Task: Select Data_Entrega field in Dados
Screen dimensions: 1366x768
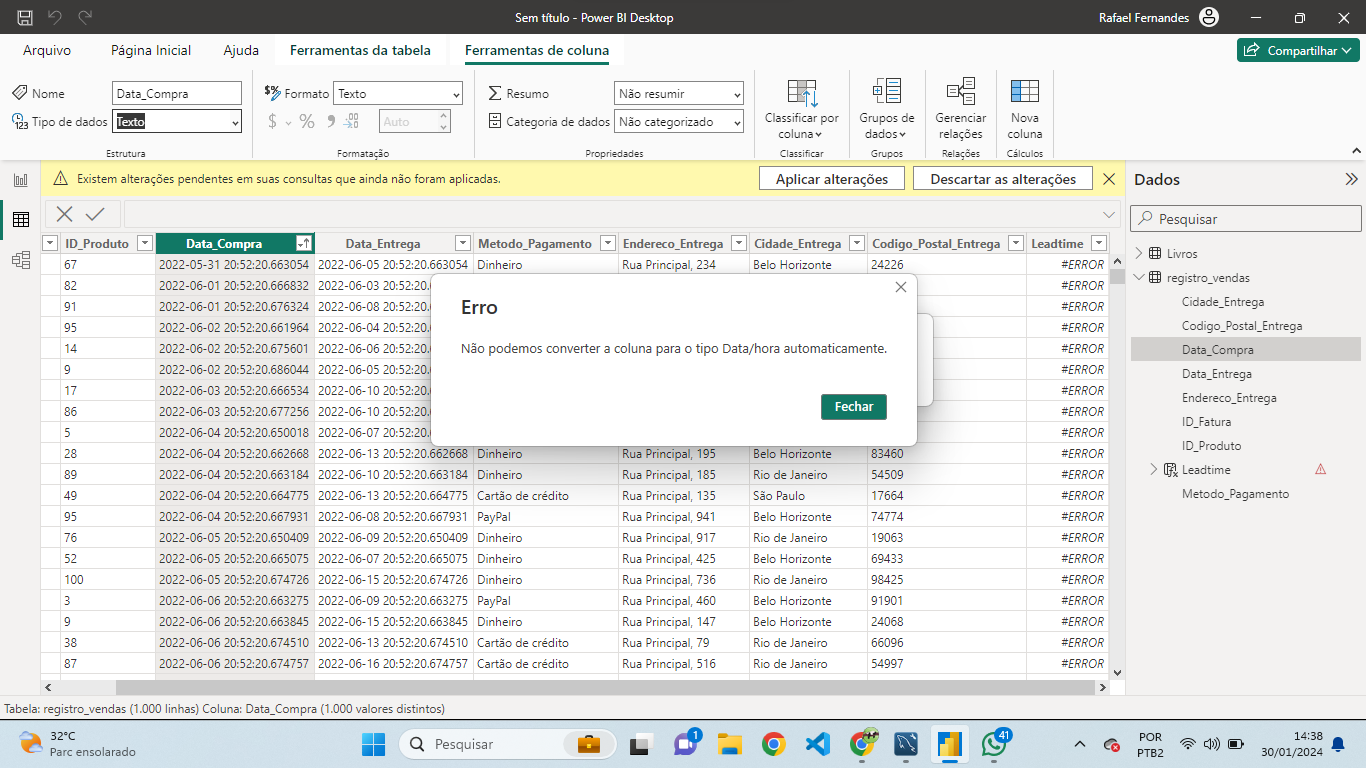Action: point(1216,374)
